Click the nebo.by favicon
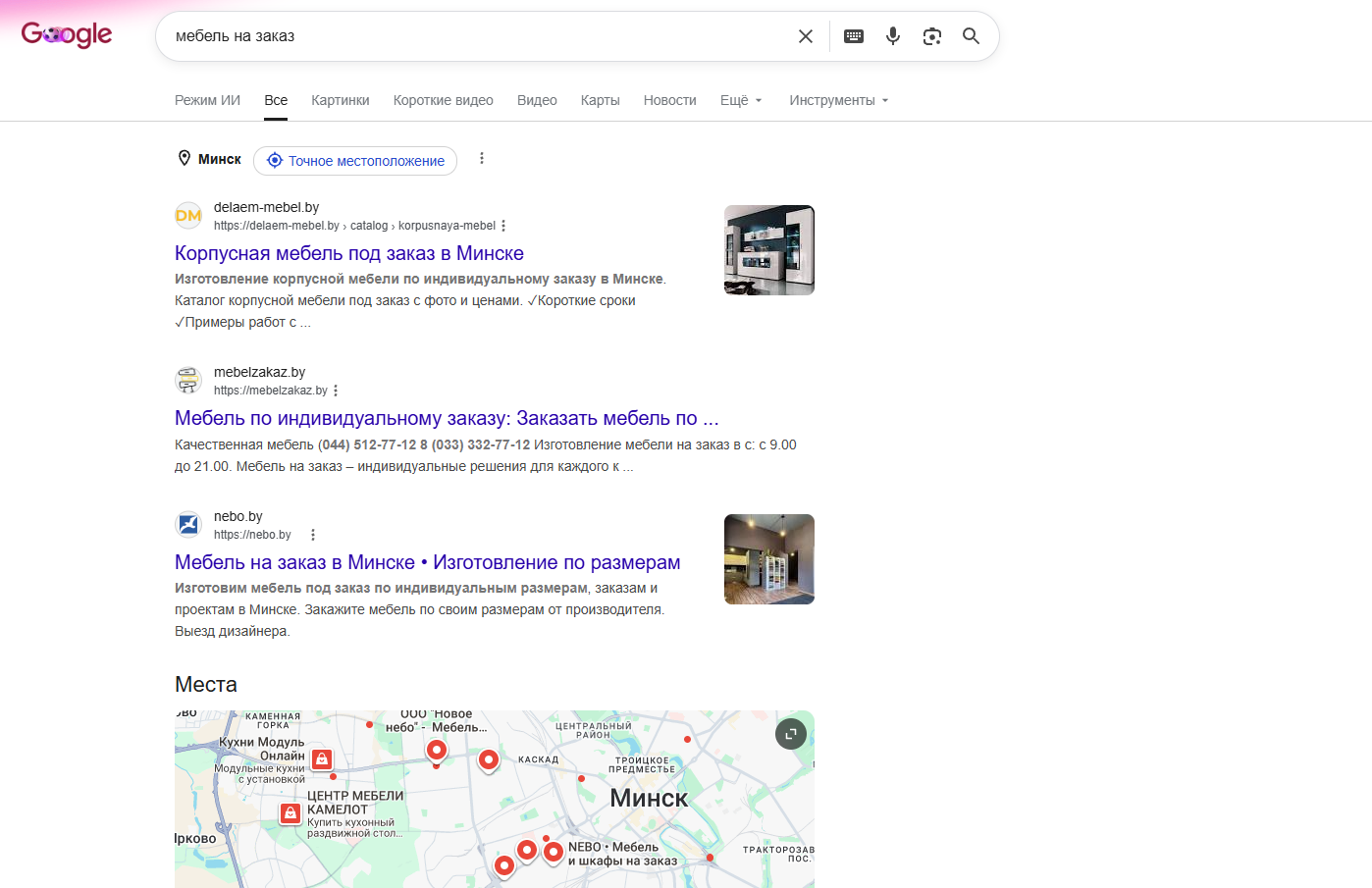 188,525
